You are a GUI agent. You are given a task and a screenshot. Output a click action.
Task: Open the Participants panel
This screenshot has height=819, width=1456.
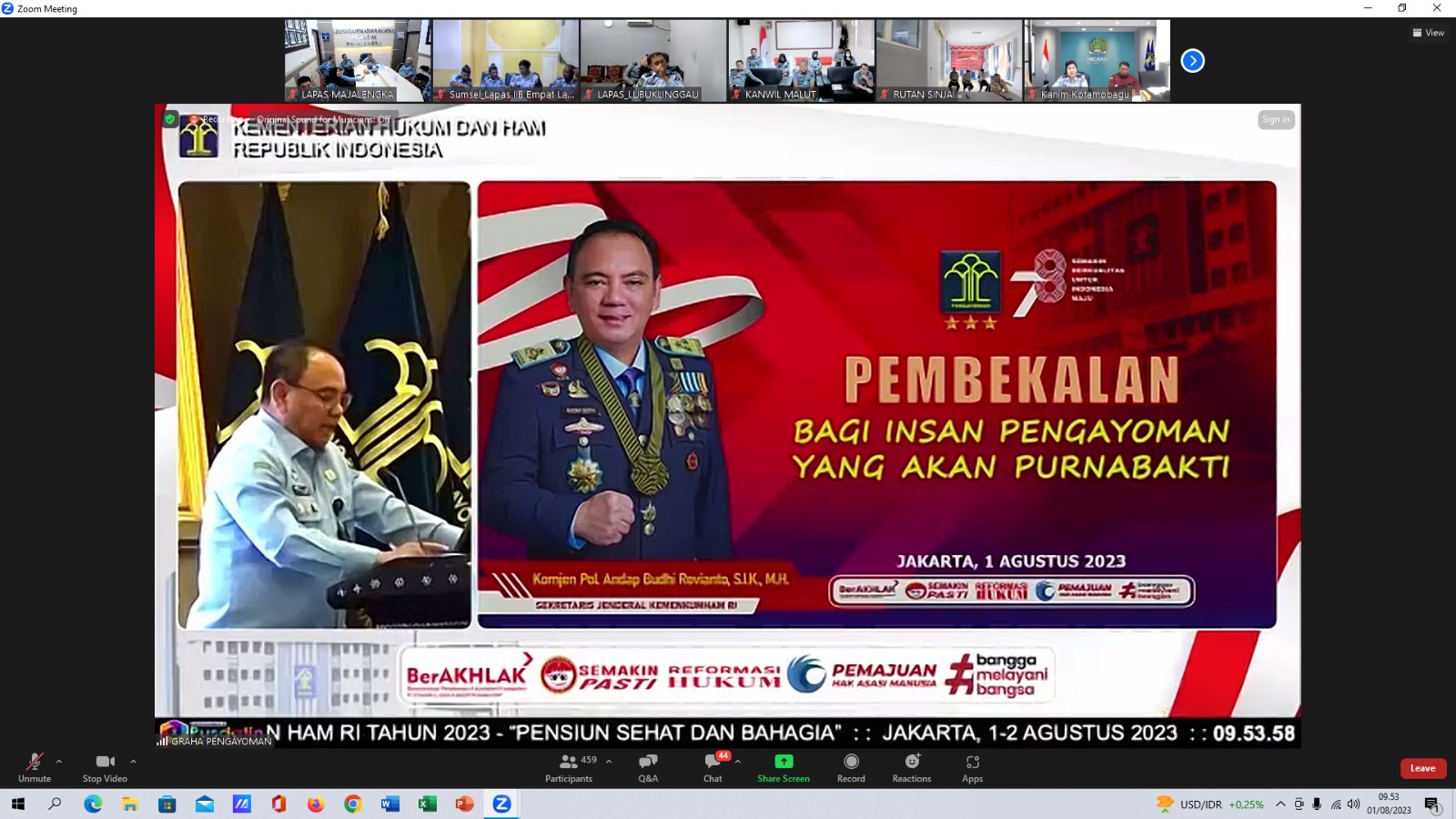point(569,767)
